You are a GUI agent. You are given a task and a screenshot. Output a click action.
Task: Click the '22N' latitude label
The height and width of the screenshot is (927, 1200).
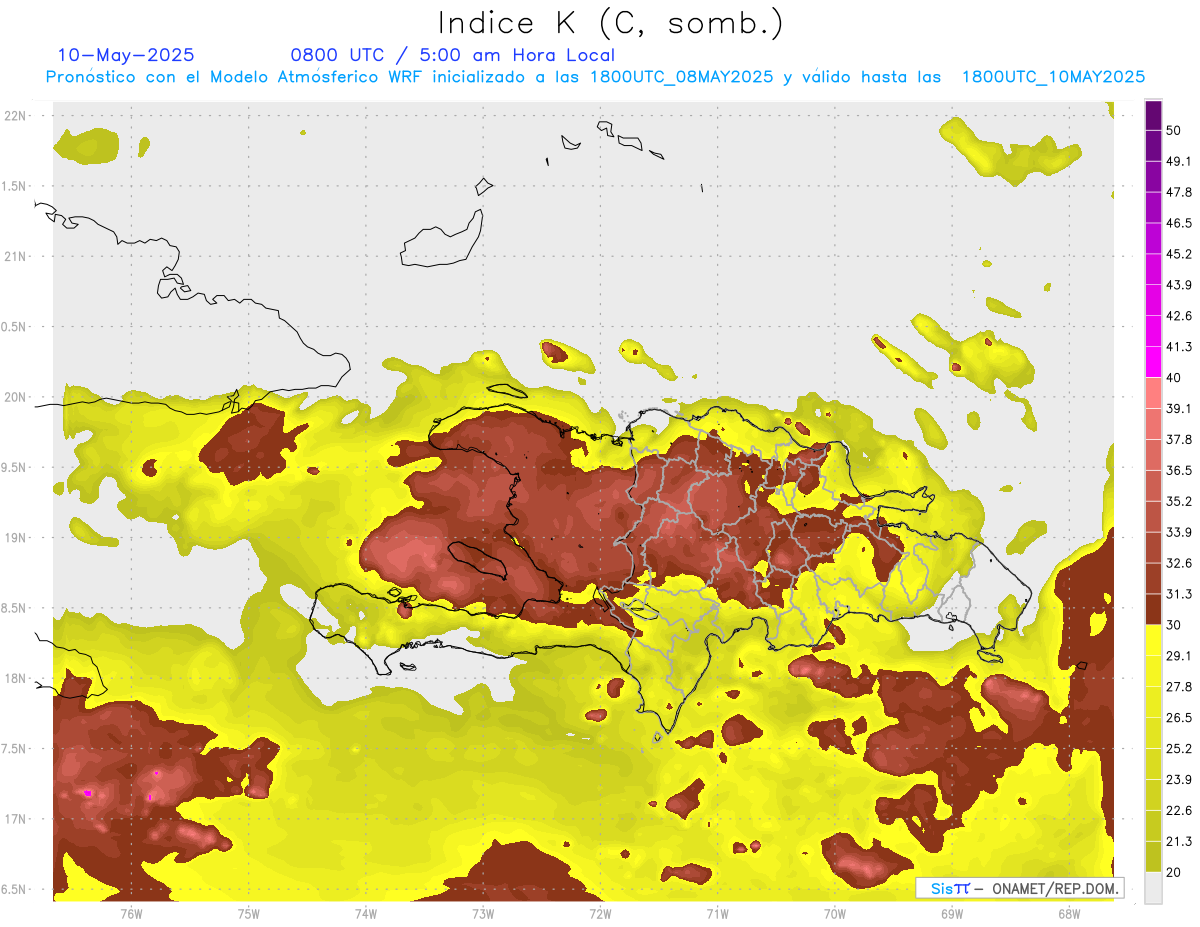(16, 115)
